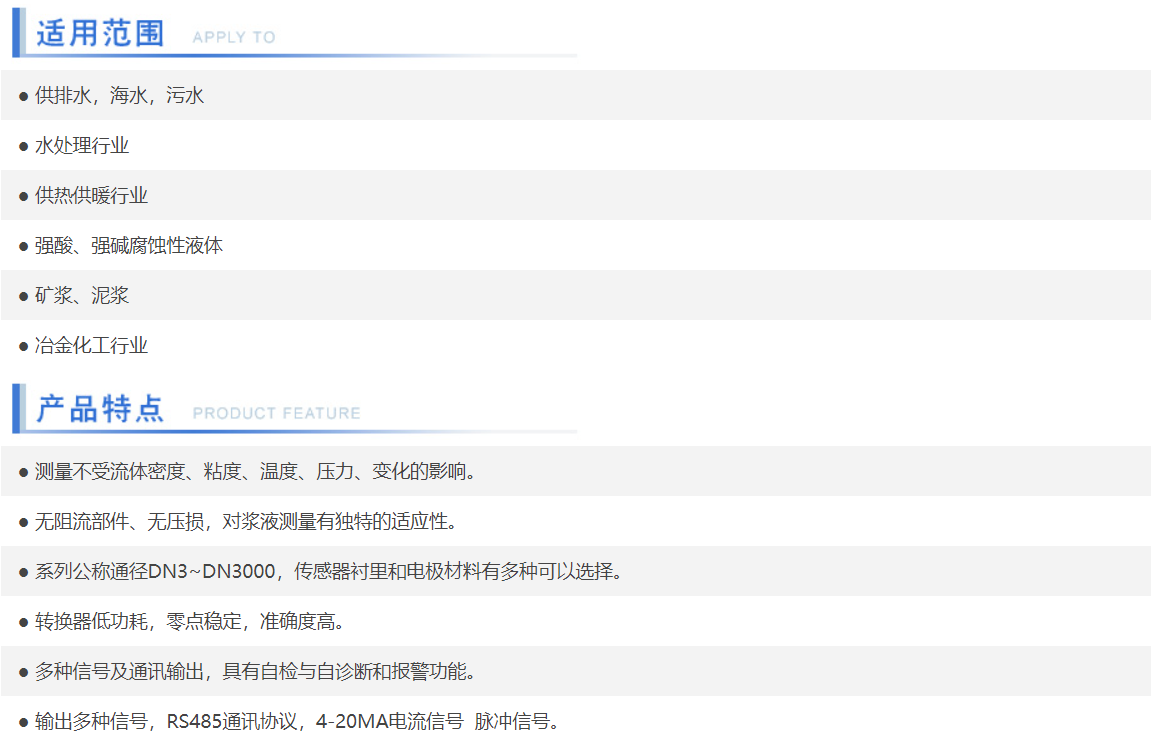Image resolution: width=1159 pixels, height=755 pixels.
Task: Click the 多种信号及通讯输出 feature line
Action: [x=256, y=672]
